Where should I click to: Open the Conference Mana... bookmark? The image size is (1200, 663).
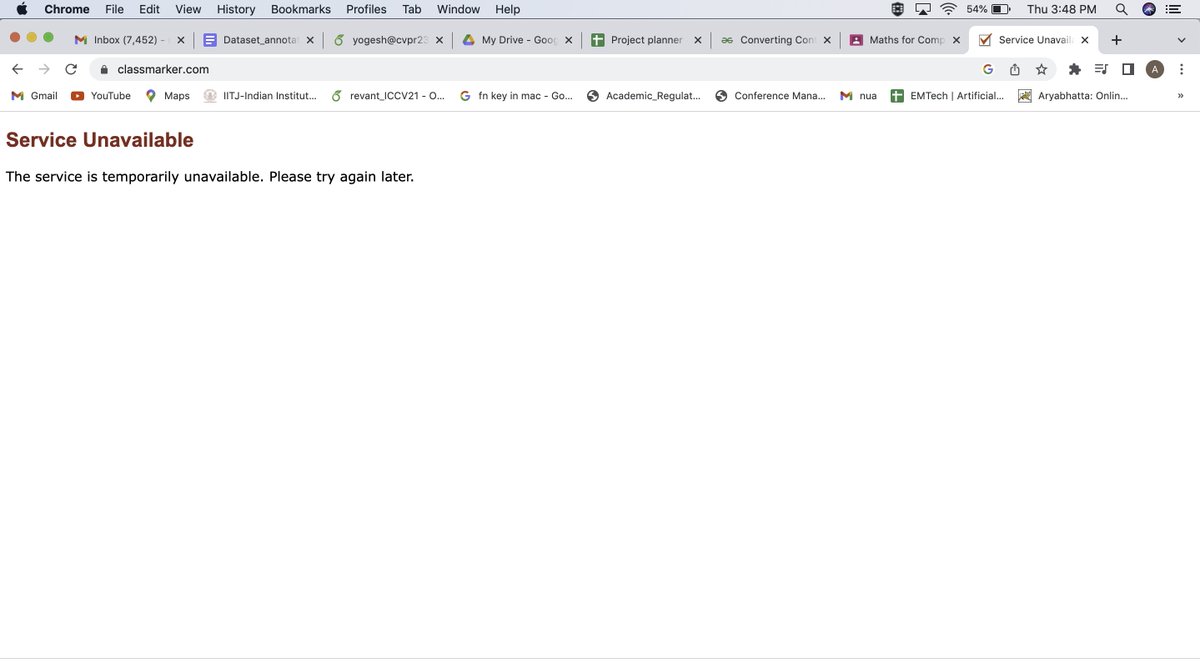(x=771, y=96)
